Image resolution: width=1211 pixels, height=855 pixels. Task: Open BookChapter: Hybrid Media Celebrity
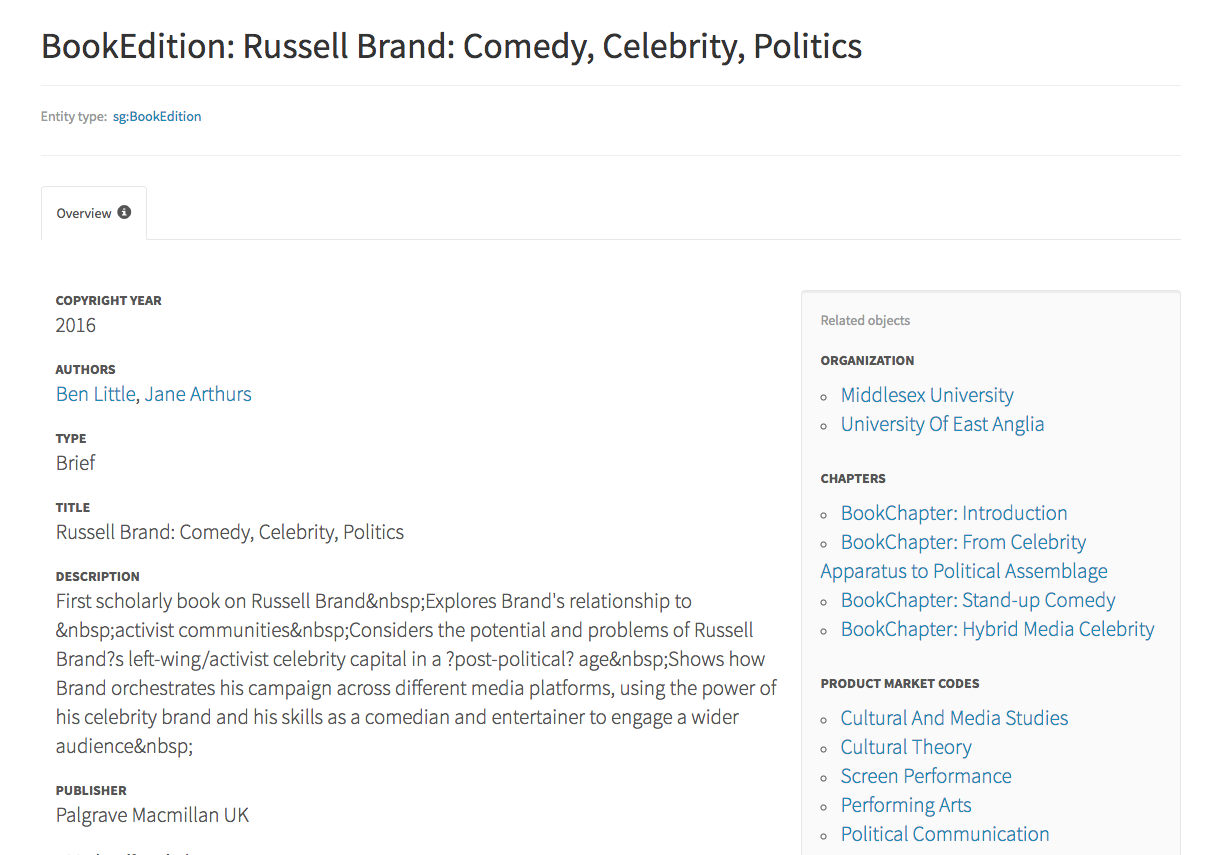pos(997,629)
